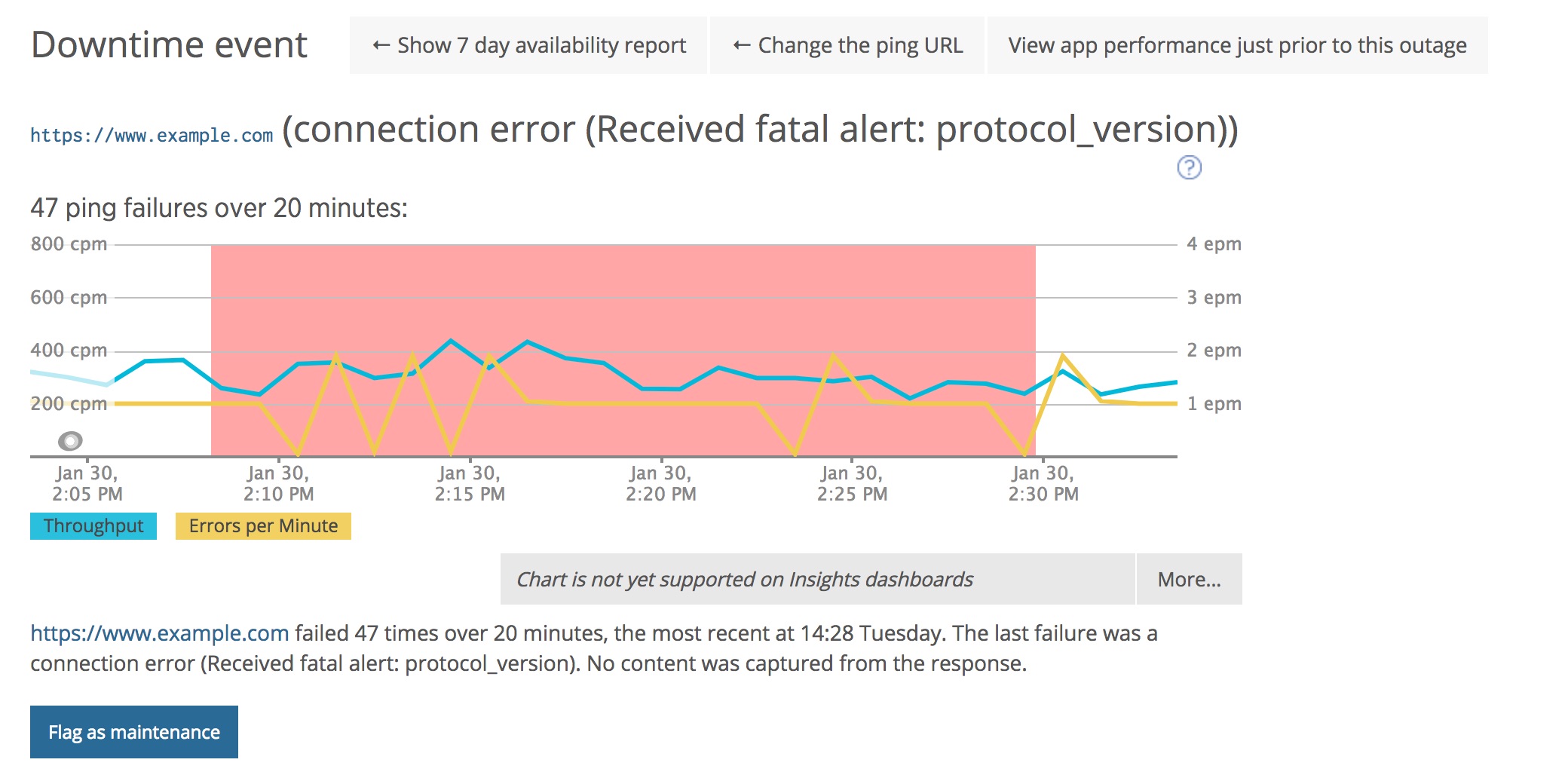The image size is (1568, 784).
Task: Toggle the Errors per Minute legend series
Action: coord(263,526)
